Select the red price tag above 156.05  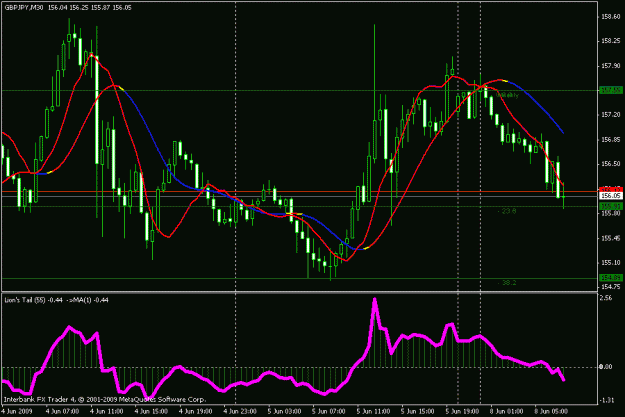[x=611, y=189]
